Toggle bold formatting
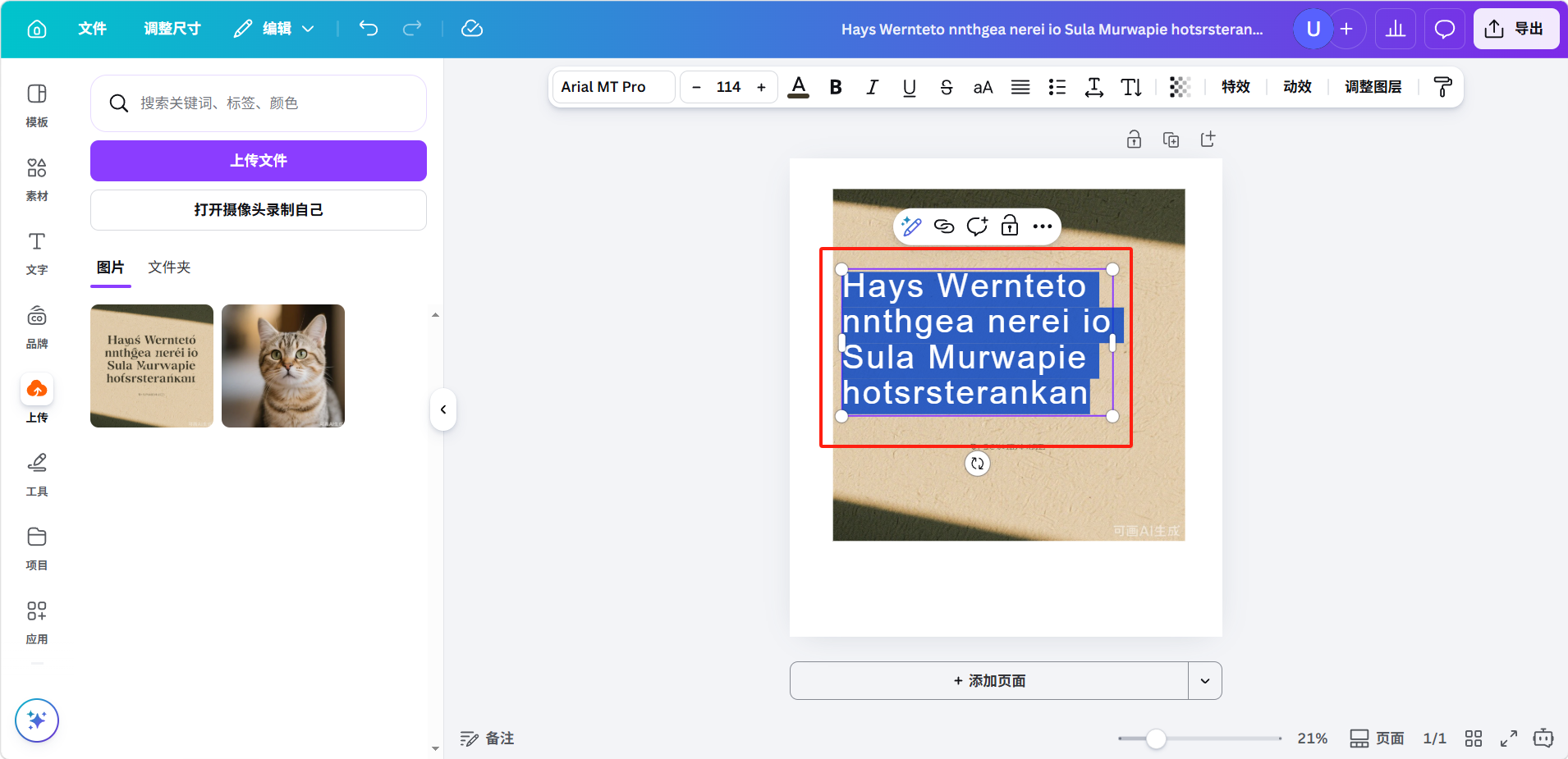 coord(836,87)
